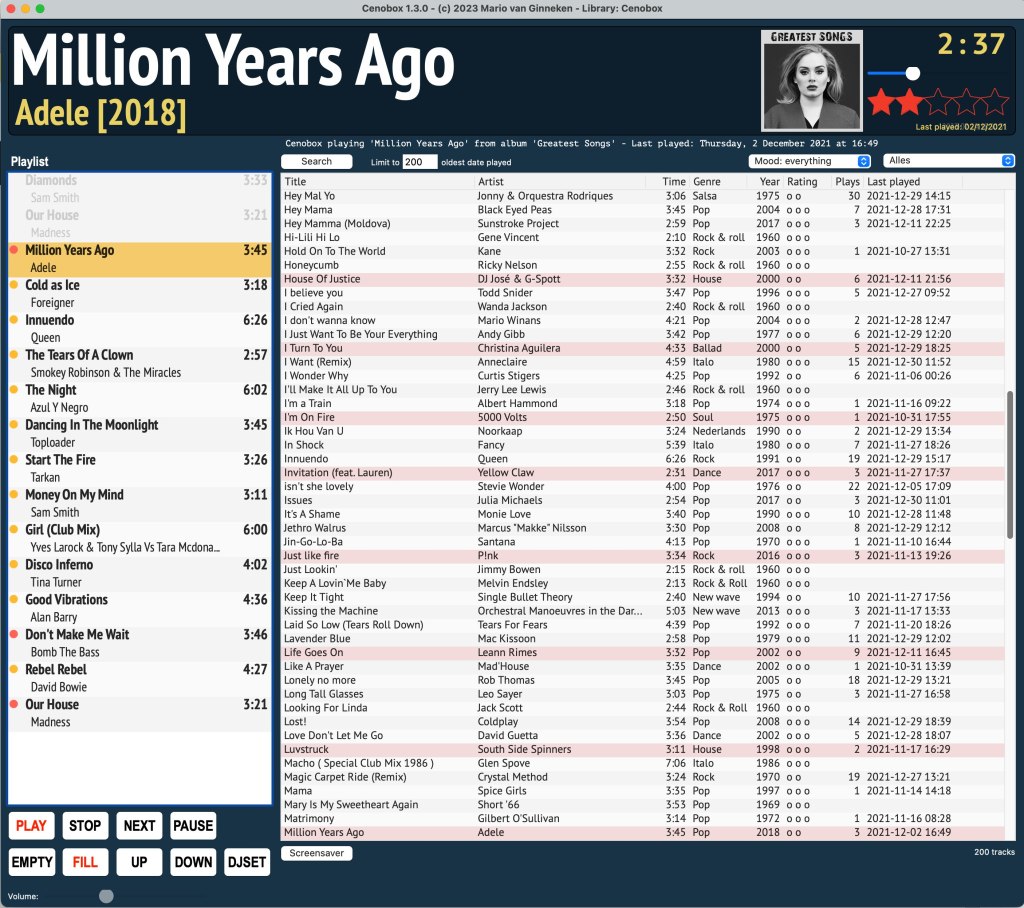Sort the library by Artist column header
This screenshot has height=908, width=1024.
pyautogui.click(x=491, y=182)
